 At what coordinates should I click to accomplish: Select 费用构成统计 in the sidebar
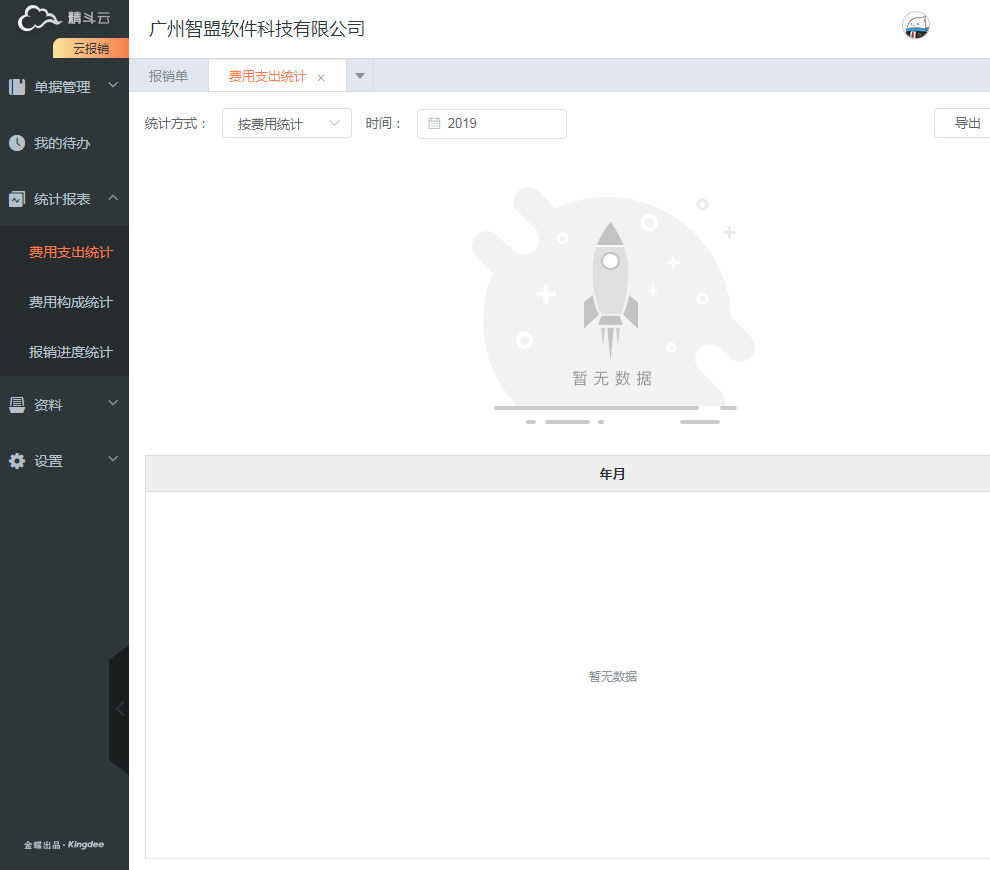71,302
